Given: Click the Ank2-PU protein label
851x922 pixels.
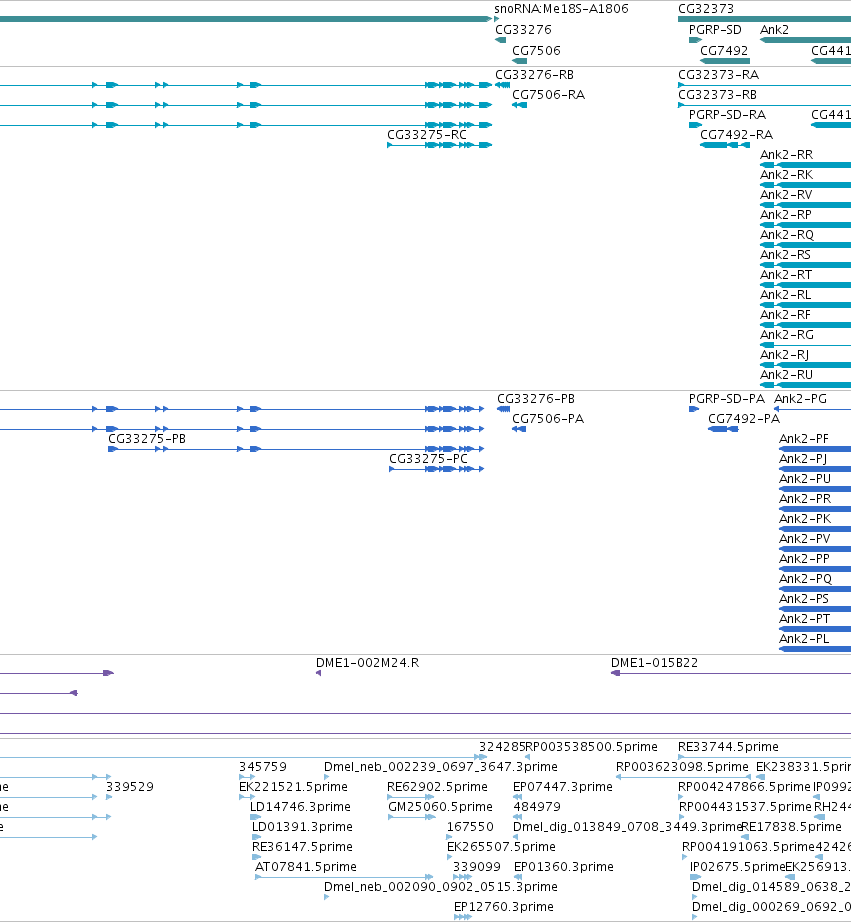Looking at the screenshot, I should 805,479.
